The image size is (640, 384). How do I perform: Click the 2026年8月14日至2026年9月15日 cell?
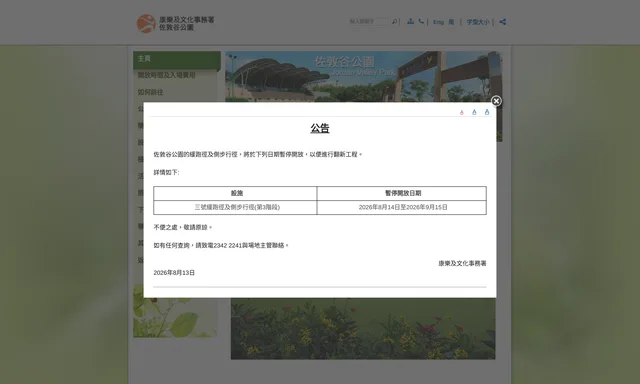[x=402, y=207]
